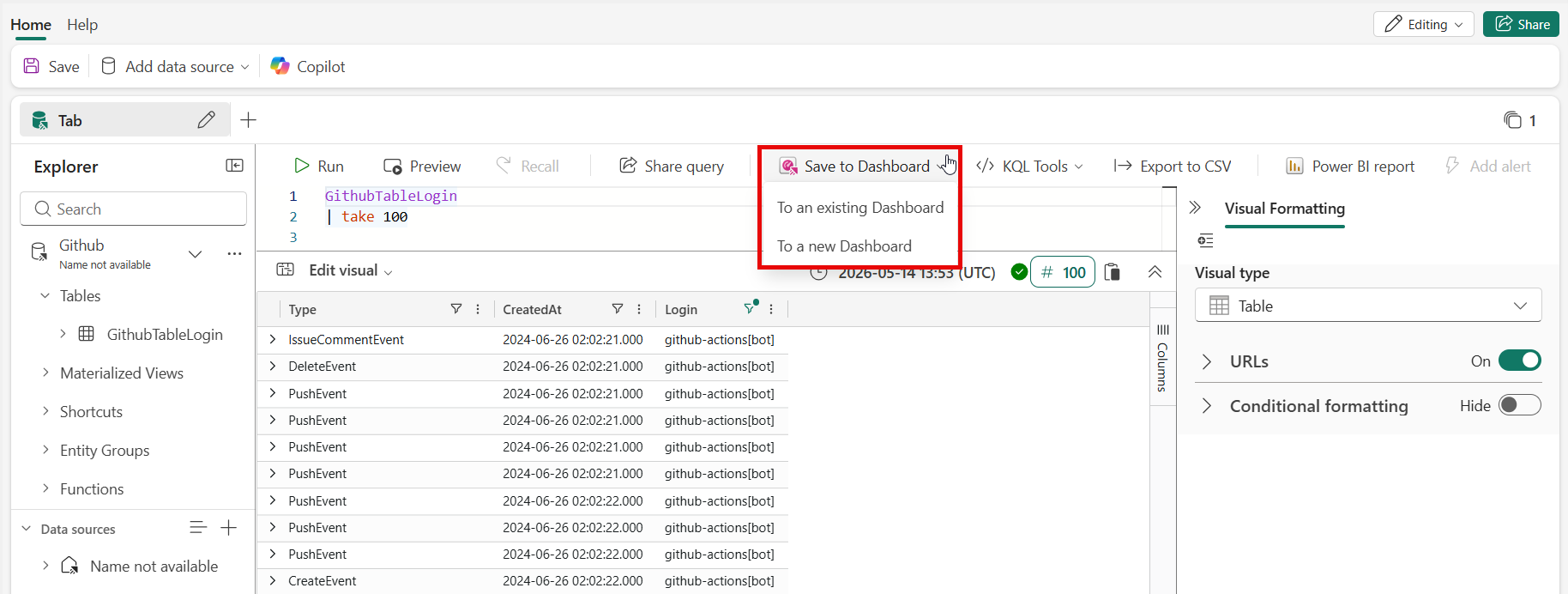
Task: Expand the URLs formatting section
Action: coord(1207,361)
